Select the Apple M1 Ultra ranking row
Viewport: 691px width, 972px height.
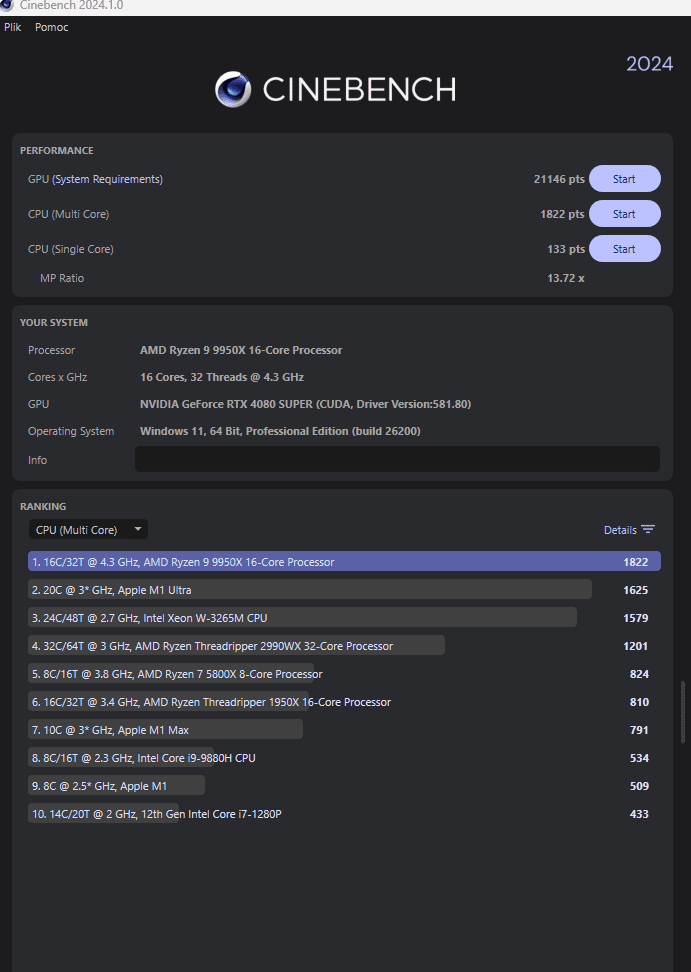coord(344,590)
